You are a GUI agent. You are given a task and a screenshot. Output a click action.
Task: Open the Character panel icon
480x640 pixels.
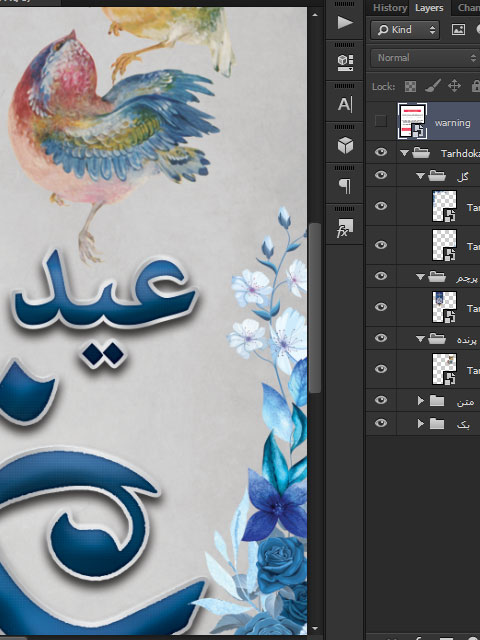[x=345, y=104]
